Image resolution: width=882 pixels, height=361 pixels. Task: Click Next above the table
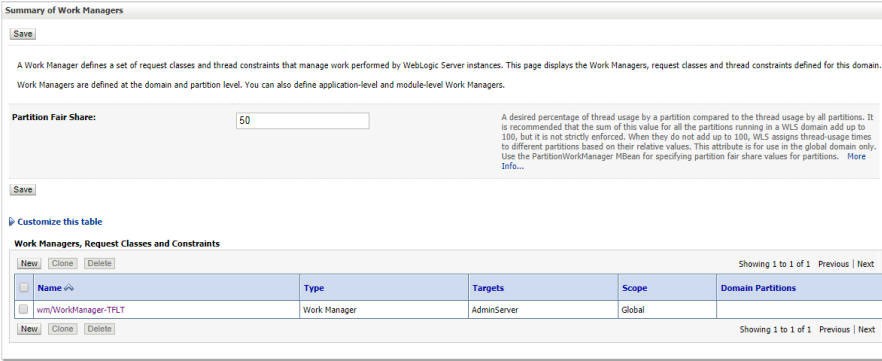point(866,264)
